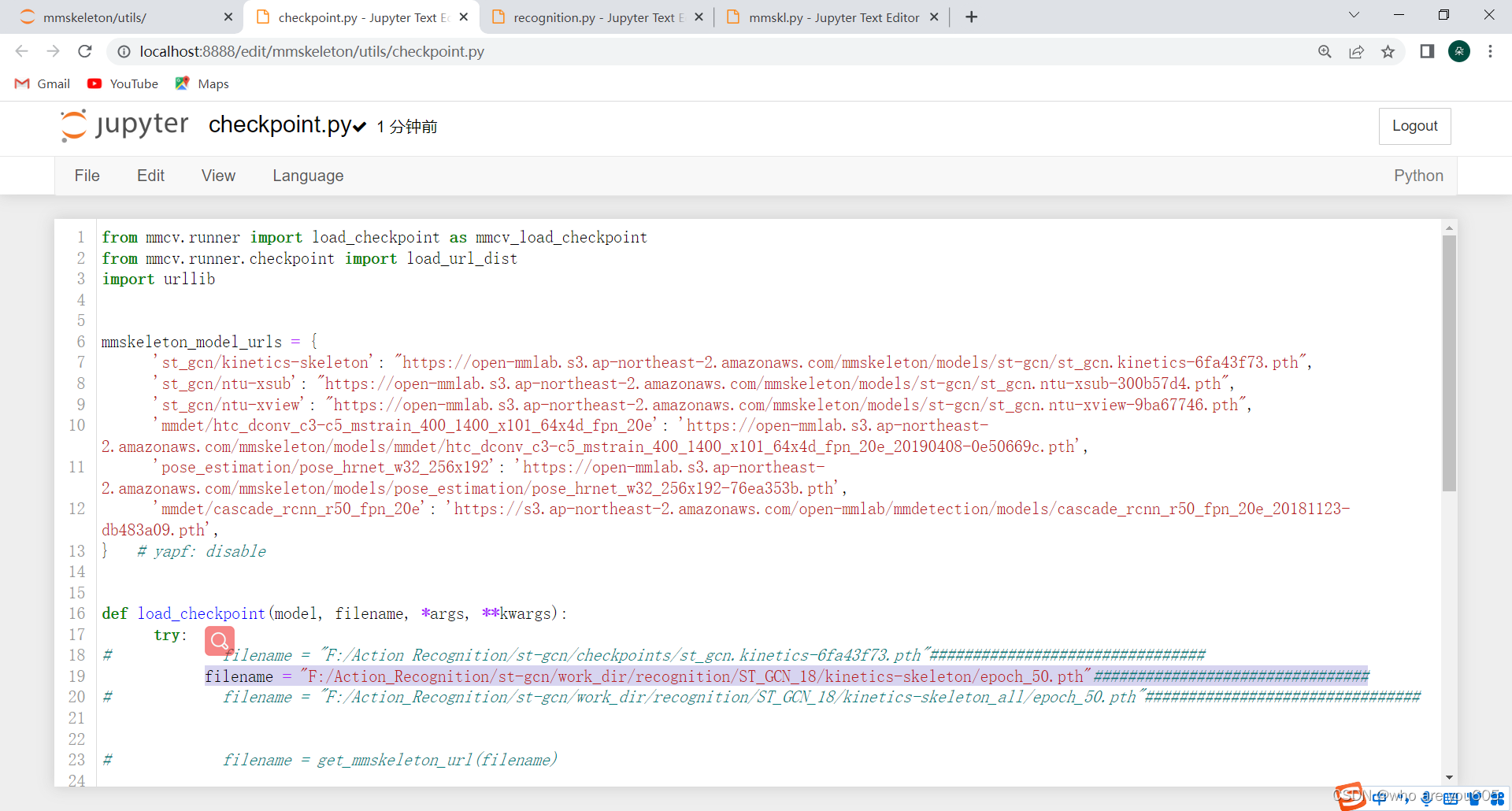Open the browser profile avatar

1459,51
